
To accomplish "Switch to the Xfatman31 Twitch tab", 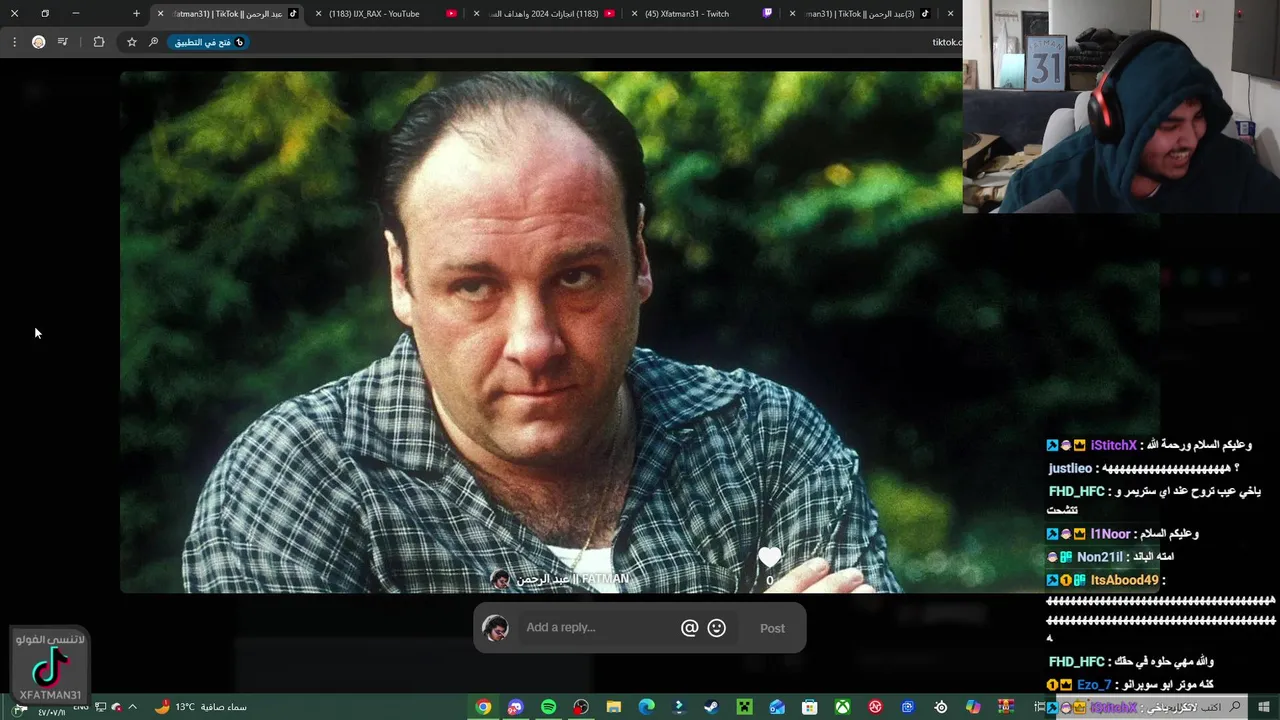I will click(700, 14).
